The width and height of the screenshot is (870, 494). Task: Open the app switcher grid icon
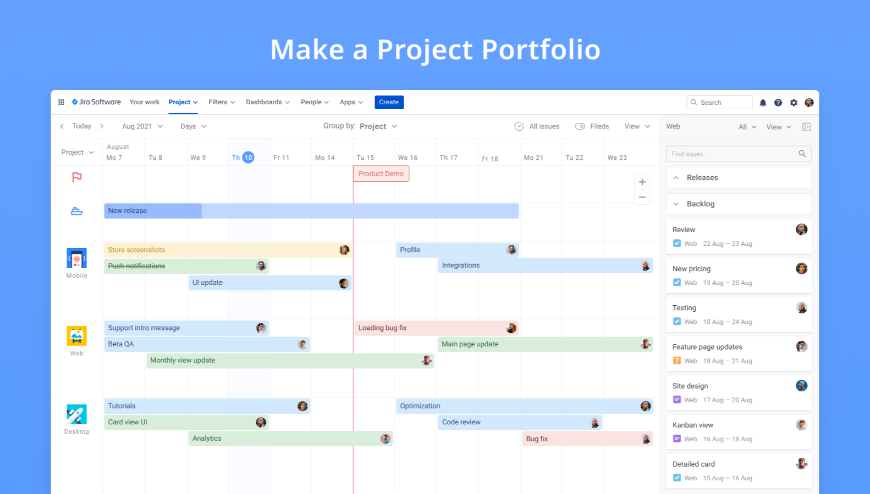(61, 102)
